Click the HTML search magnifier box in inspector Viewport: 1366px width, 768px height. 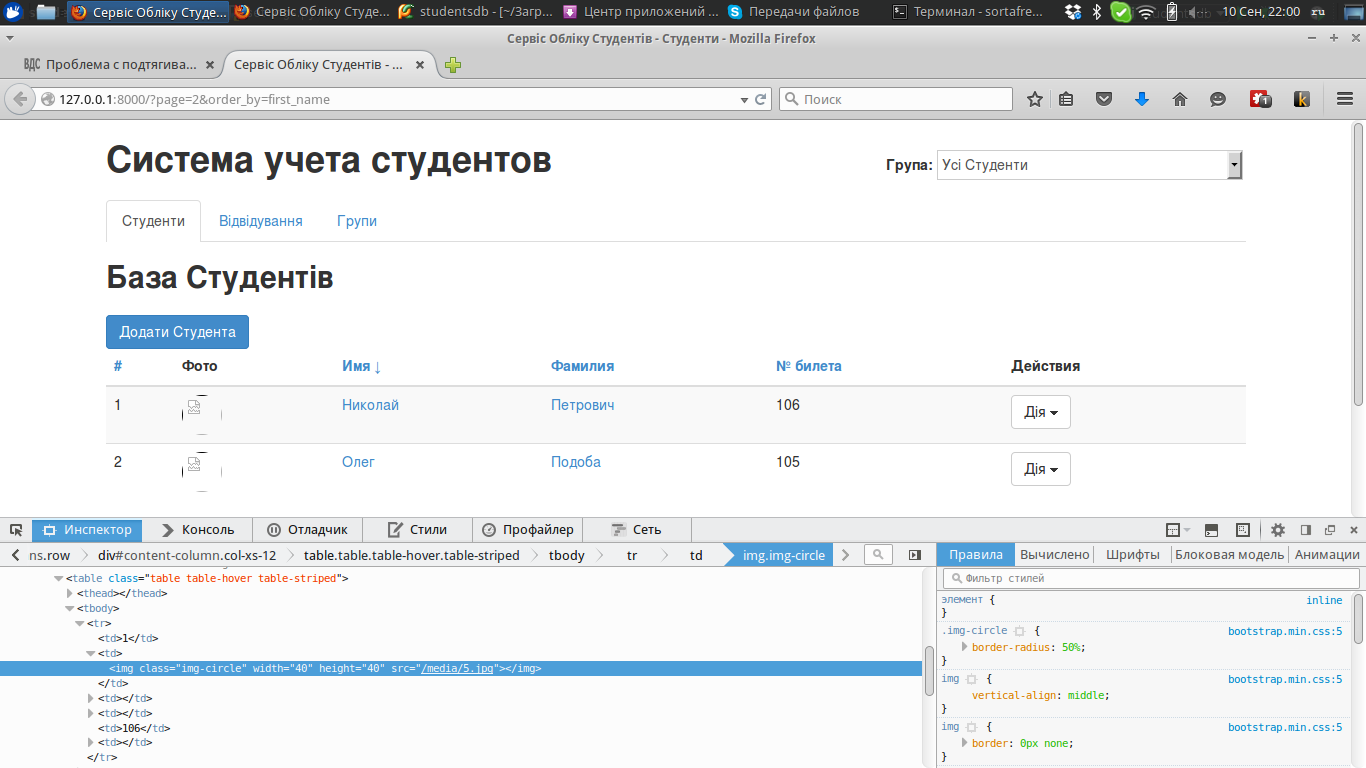(x=878, y=554)
